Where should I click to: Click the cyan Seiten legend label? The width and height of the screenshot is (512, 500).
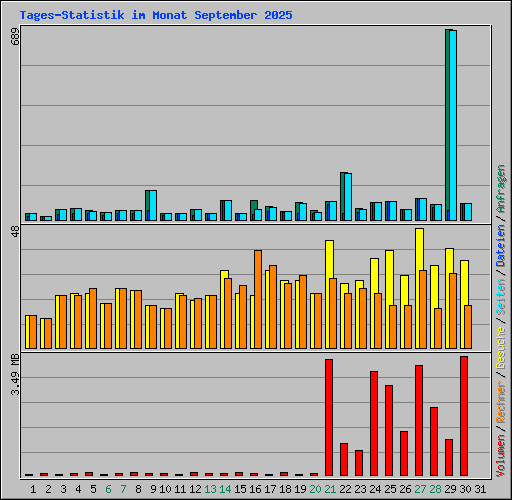coord(501,297)
